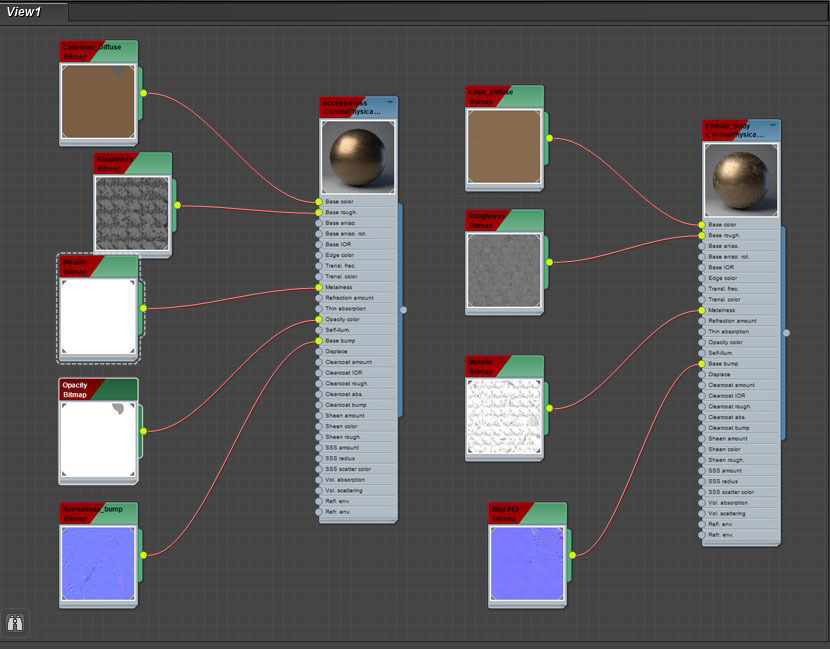Viewport: 830px width, 649px height.
Task: Collapse the Accessories material node
Action: [x=390, y=101]
